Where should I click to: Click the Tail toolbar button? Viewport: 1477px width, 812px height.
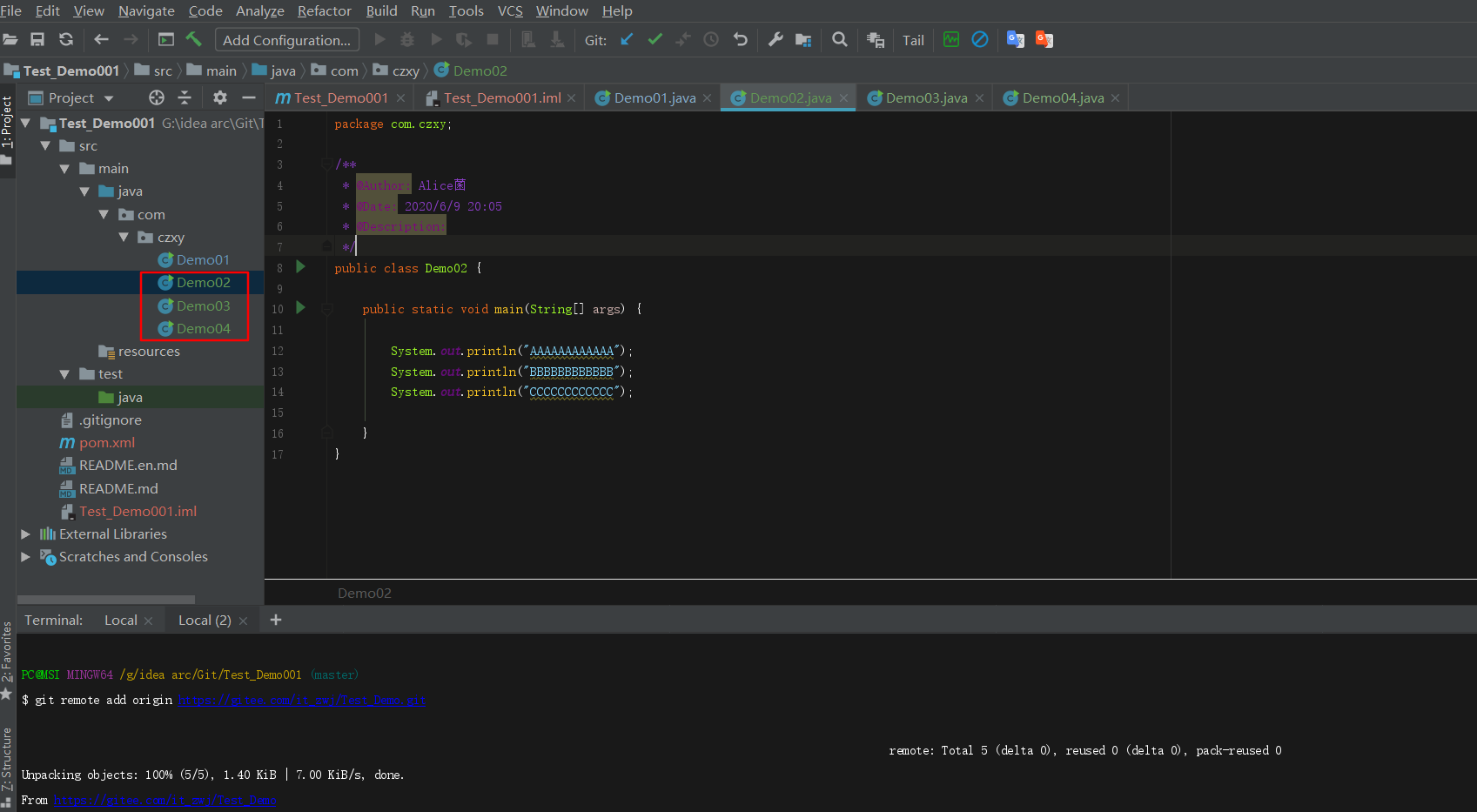click(x=913, y=40)
